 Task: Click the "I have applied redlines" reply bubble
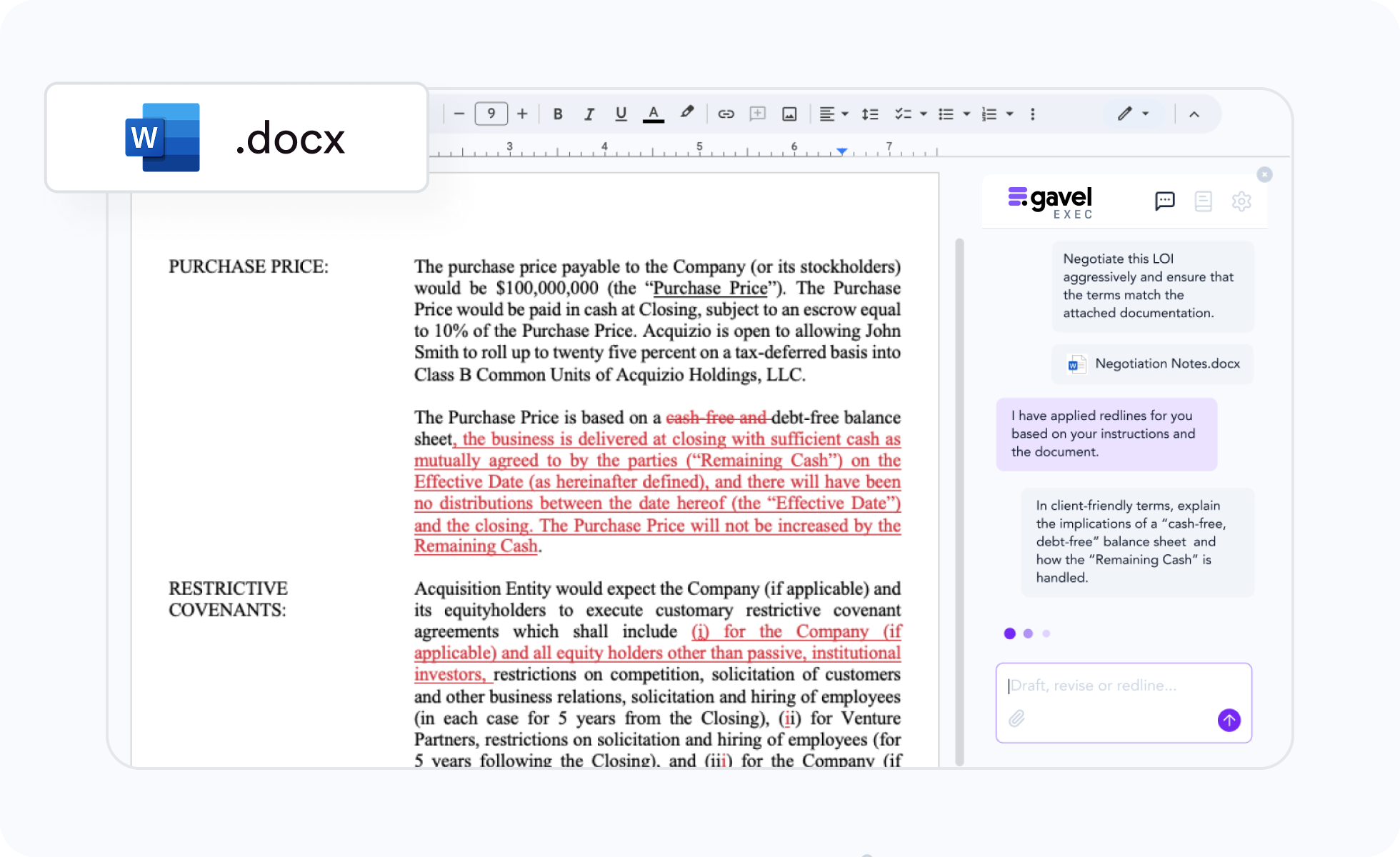pyautogui.click(x=1106, y=434)
